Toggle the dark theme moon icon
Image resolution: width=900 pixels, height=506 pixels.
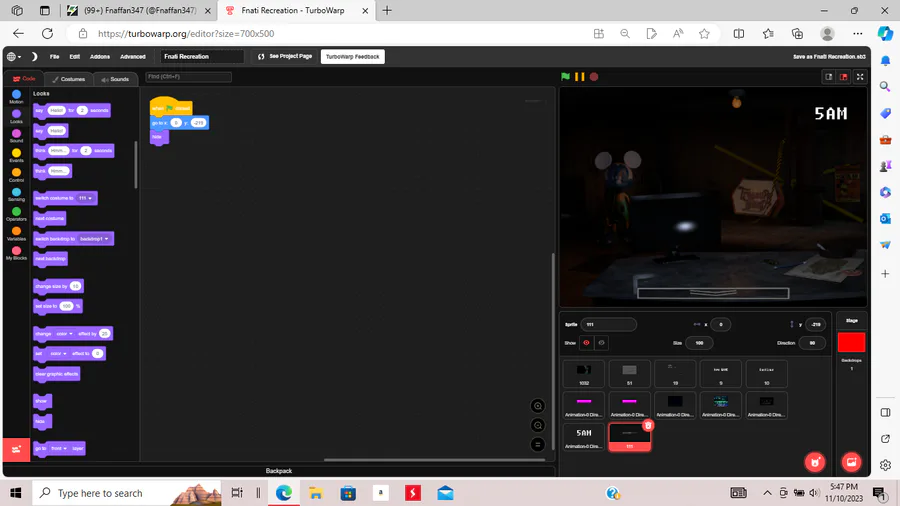point(34,56)
